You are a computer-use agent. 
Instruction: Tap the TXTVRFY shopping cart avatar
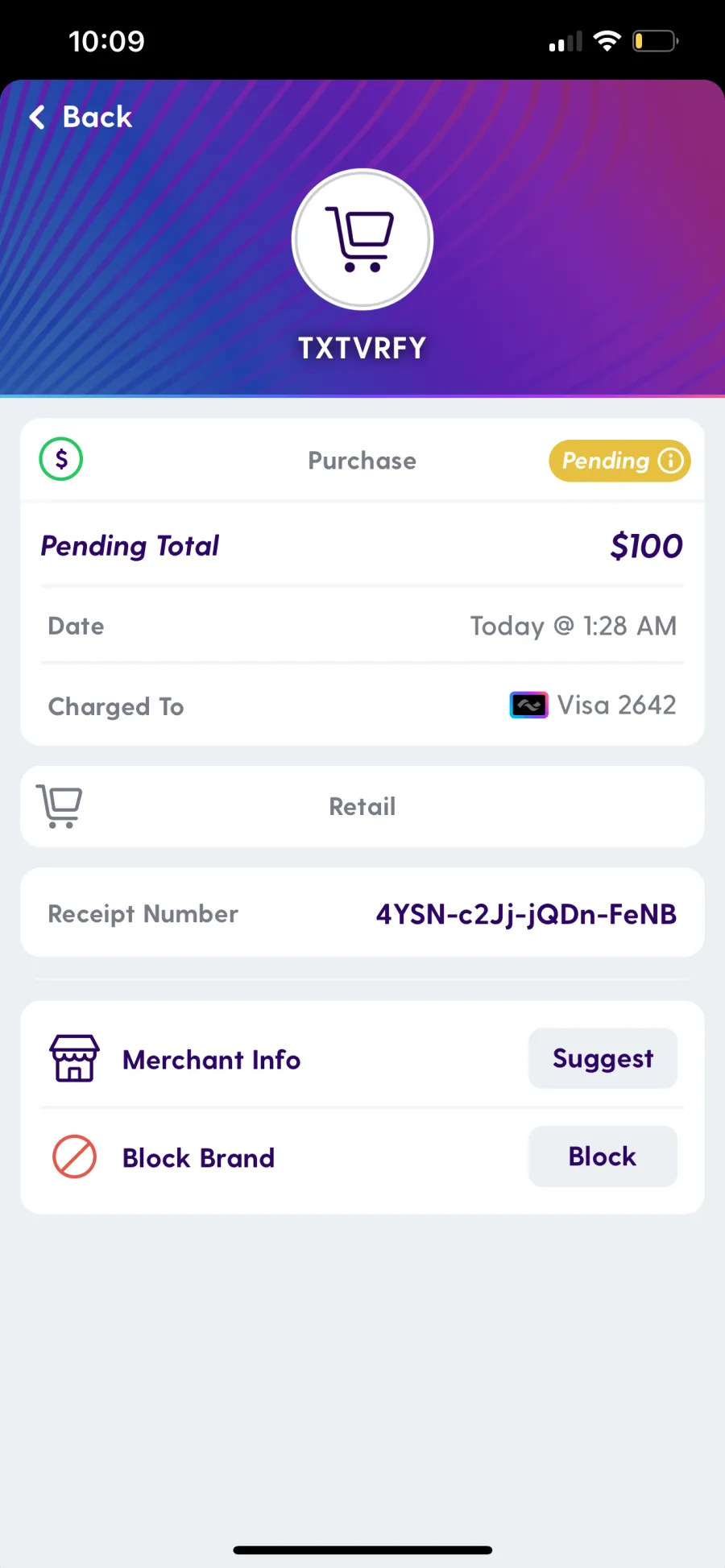point(362,239)
